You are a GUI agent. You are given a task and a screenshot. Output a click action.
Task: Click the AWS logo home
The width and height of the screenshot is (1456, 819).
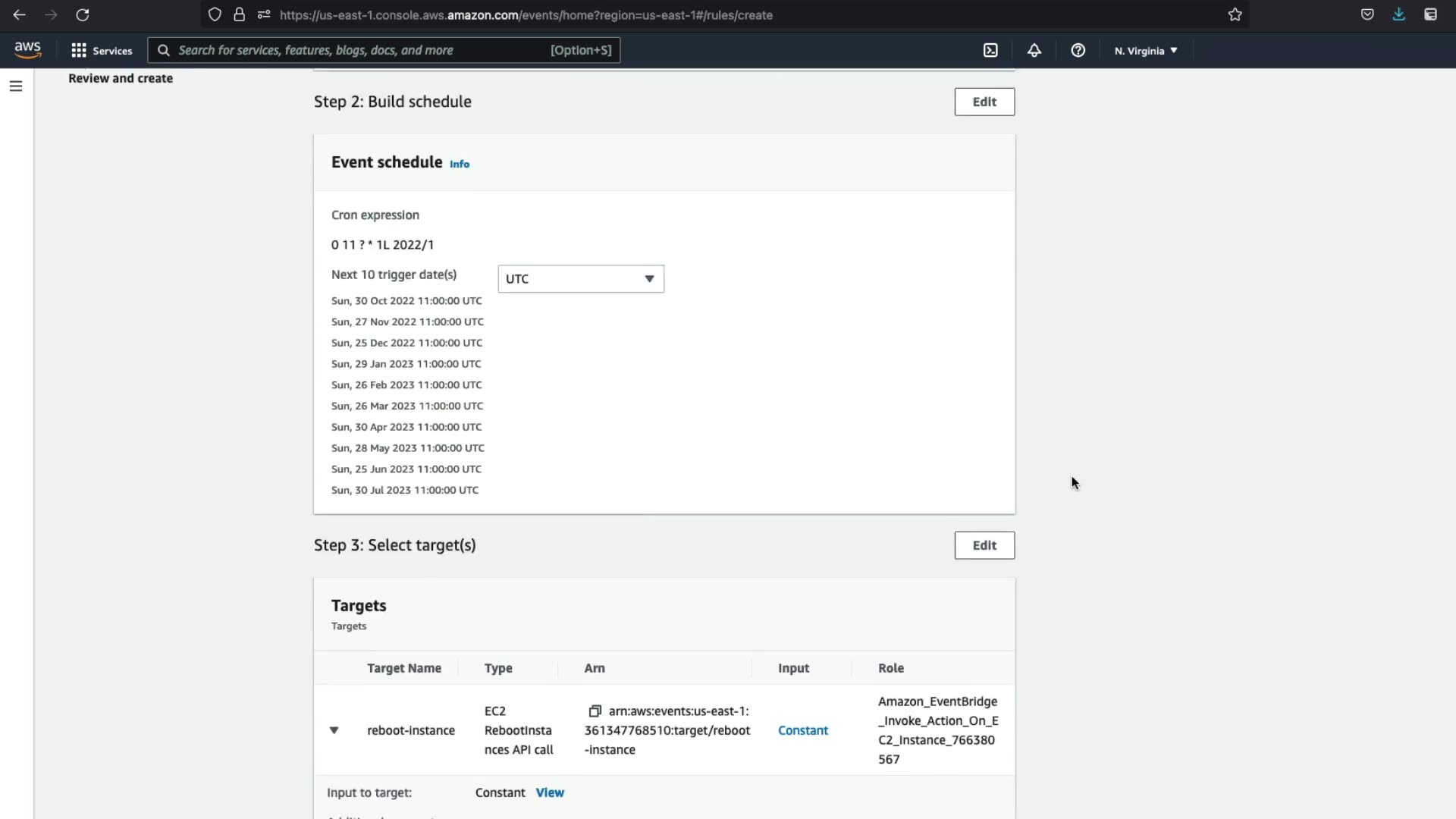[x=28, y=50]
